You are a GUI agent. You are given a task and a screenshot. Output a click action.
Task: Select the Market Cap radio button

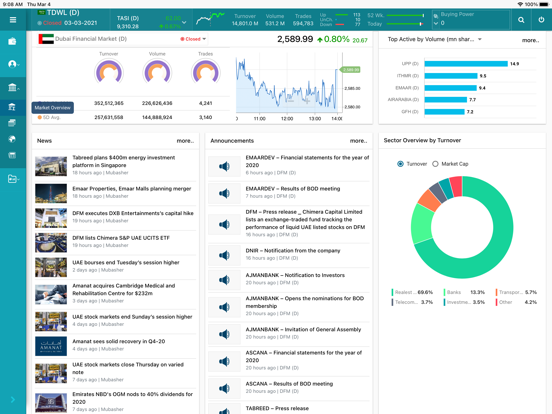pos(435,164)
